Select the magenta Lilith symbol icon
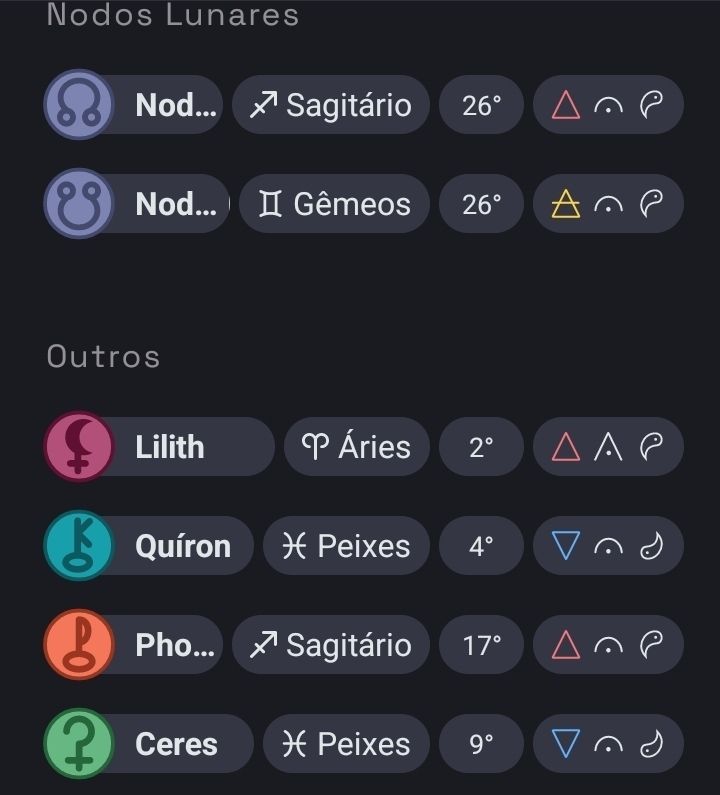This screenshot has height=795, width=720. (x=78, y=446)
